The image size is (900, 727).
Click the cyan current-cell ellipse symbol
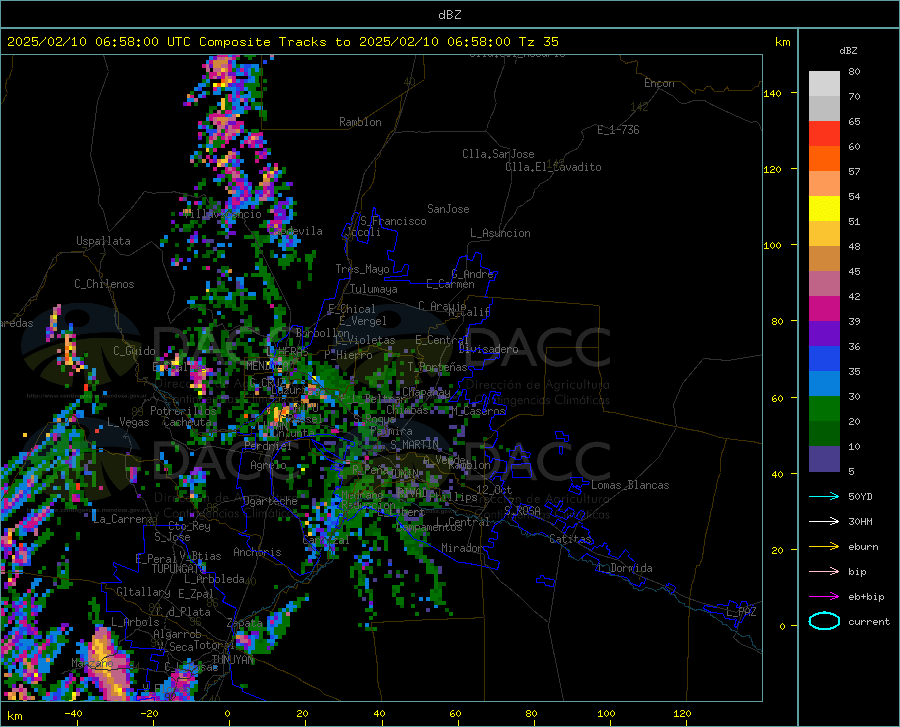pos(824,621)
